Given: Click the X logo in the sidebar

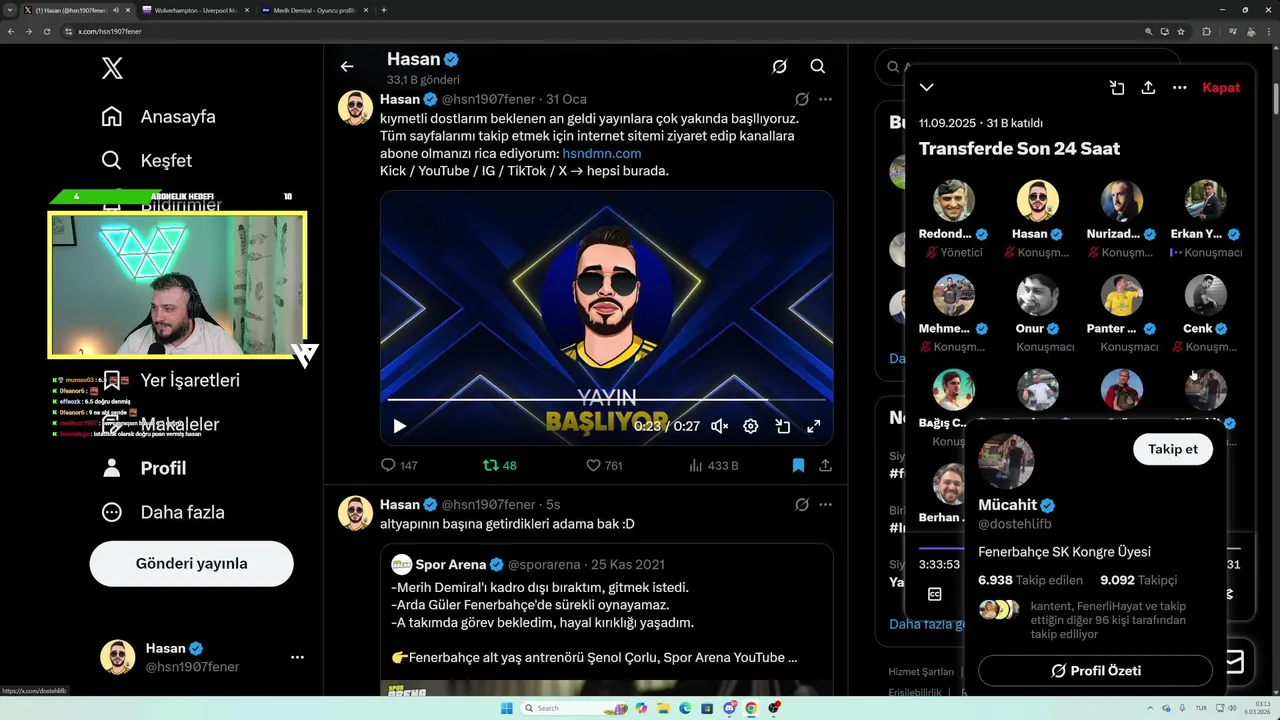Looking at the screenshot, I should [x=113, y=69].
